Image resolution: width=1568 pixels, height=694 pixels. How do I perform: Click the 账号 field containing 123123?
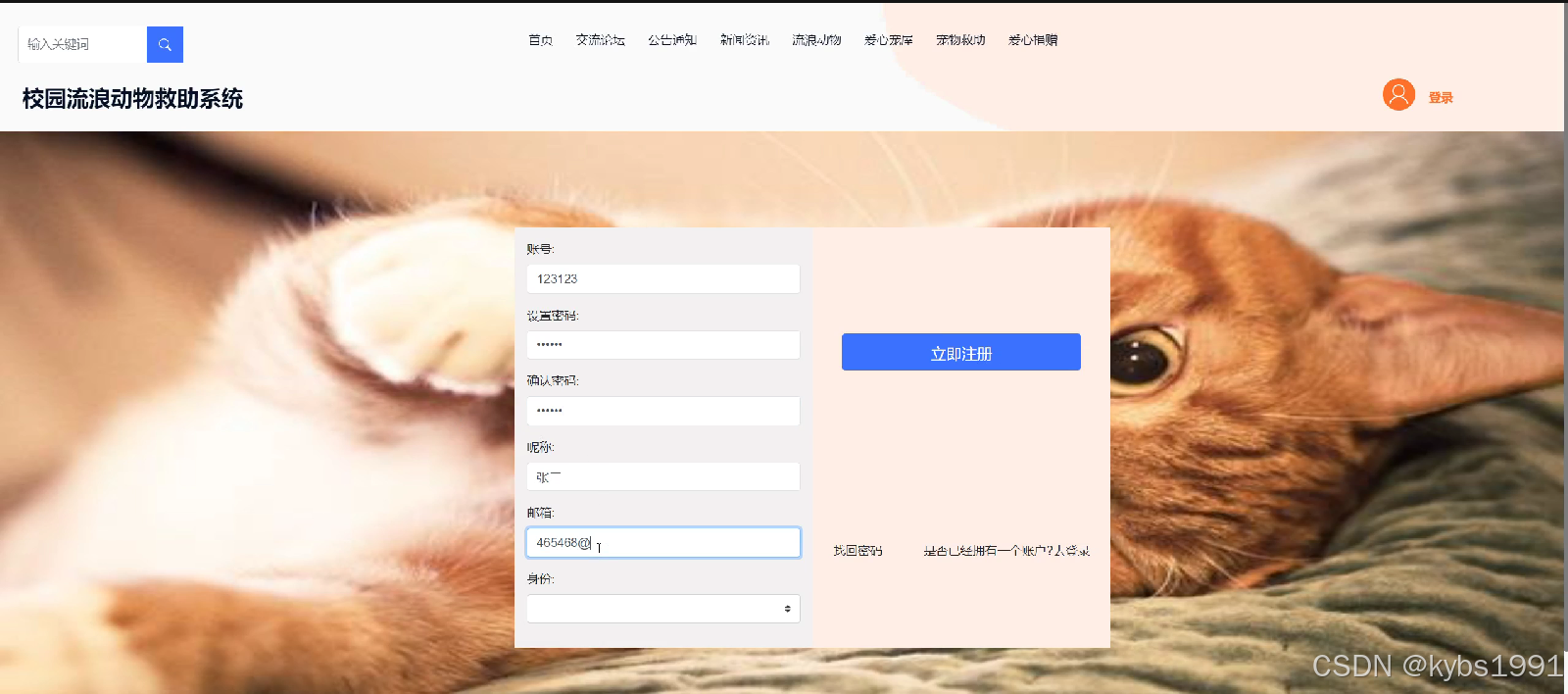coord(663,279)
